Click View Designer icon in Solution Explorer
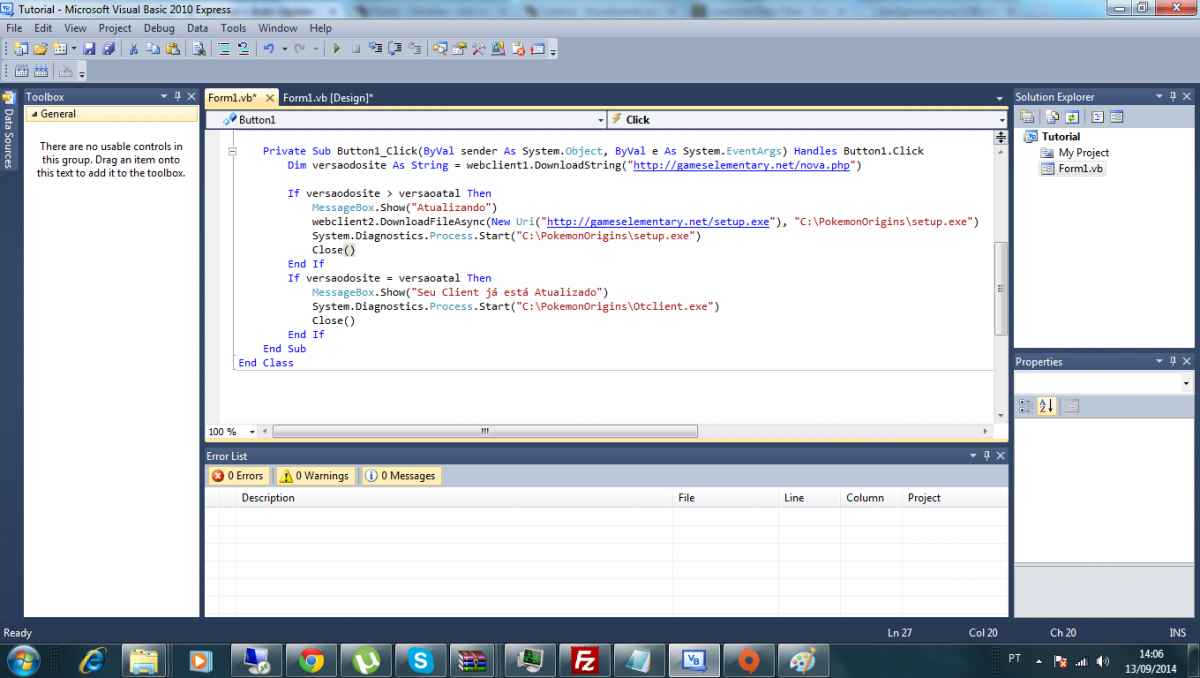The width and height of the screenshot is (1200, 678). [1116, 116]
